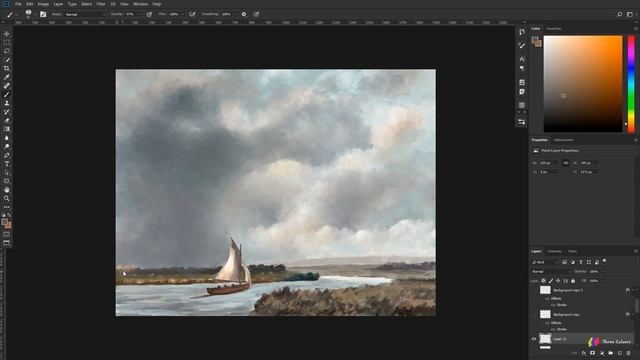Select the Blur tool
This screenshot has width=640, height=360.
(7, 138)
